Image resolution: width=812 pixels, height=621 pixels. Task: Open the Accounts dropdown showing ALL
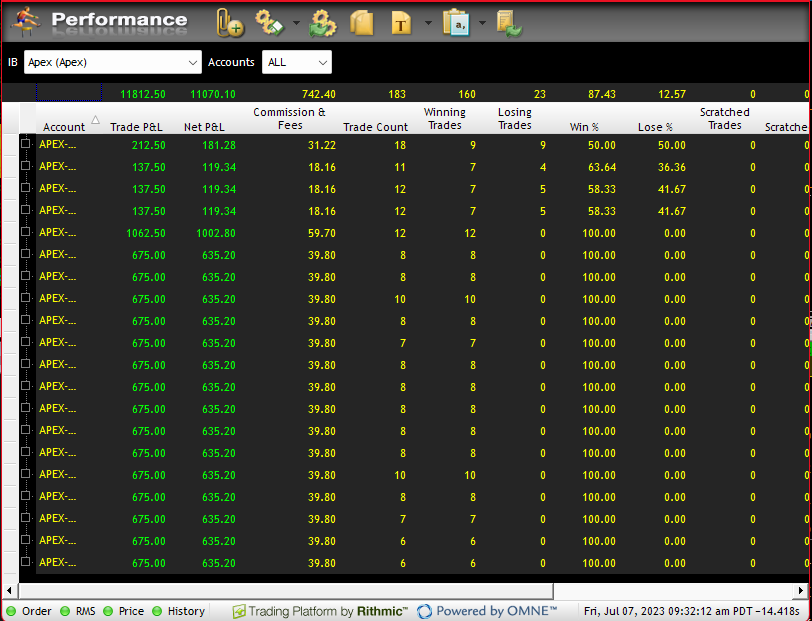pyautogui.click(x=296, y=62)
